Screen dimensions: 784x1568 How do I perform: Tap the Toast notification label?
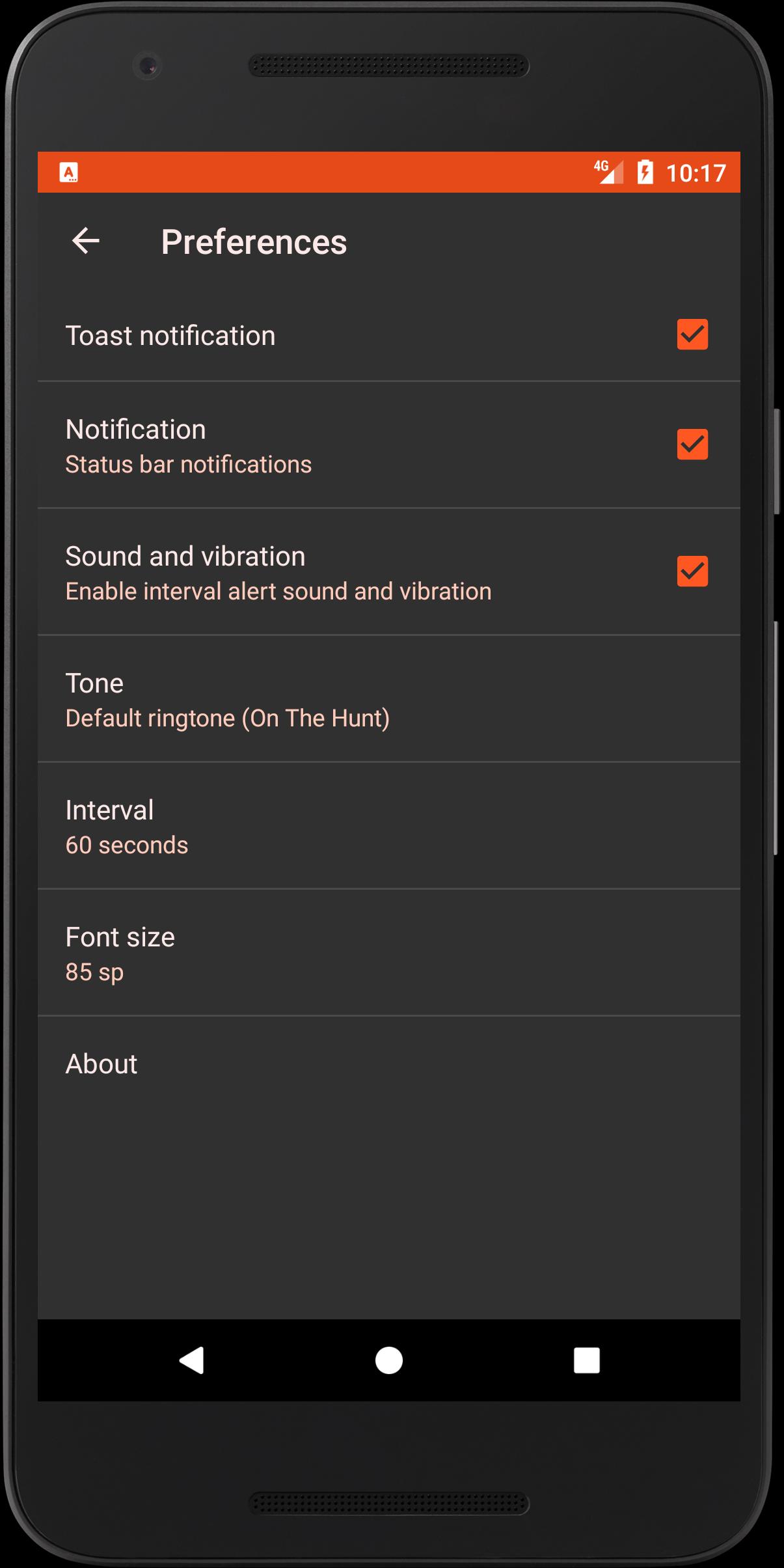[170, 336]
